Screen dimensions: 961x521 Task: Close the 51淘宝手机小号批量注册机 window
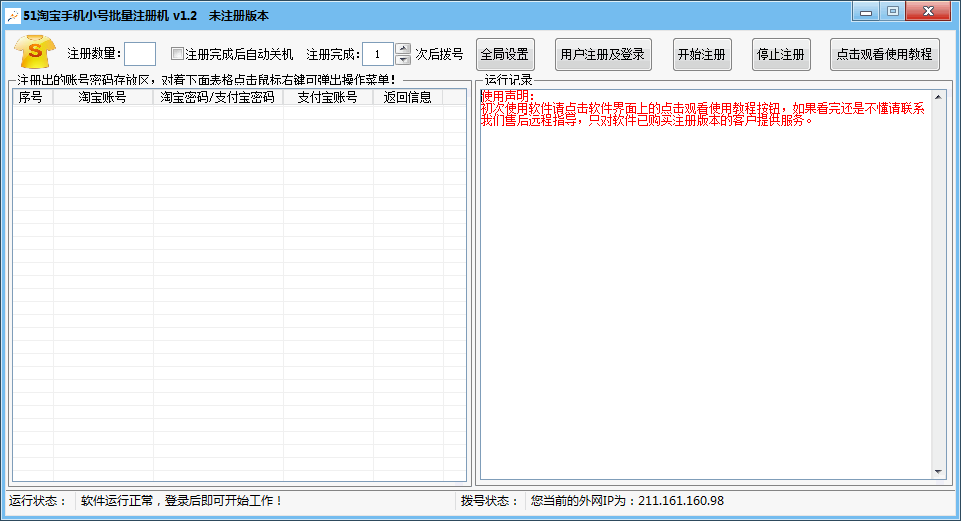coord(929,11)
